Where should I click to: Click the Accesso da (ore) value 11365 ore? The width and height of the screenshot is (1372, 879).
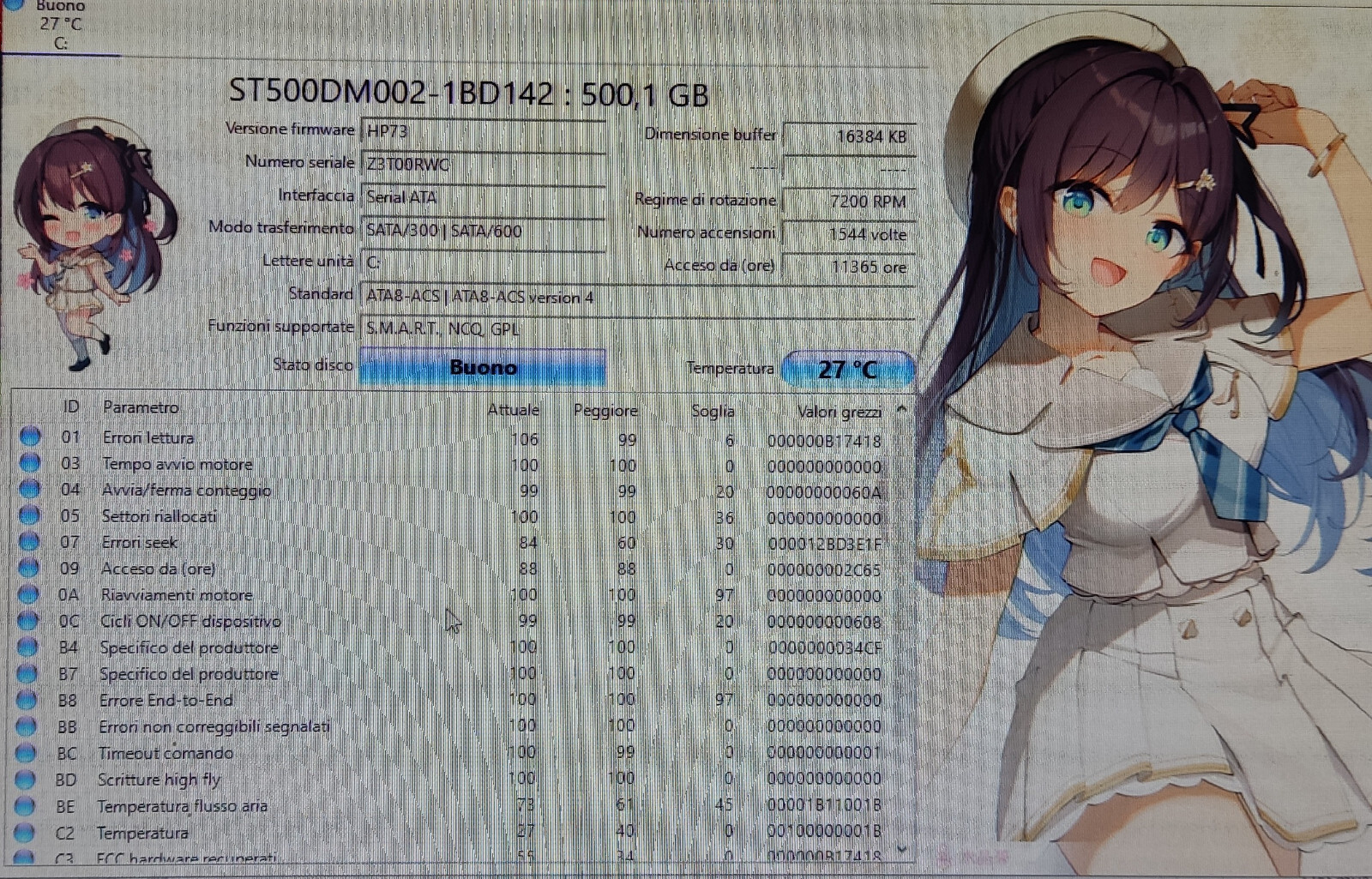(x=849, y=267)
